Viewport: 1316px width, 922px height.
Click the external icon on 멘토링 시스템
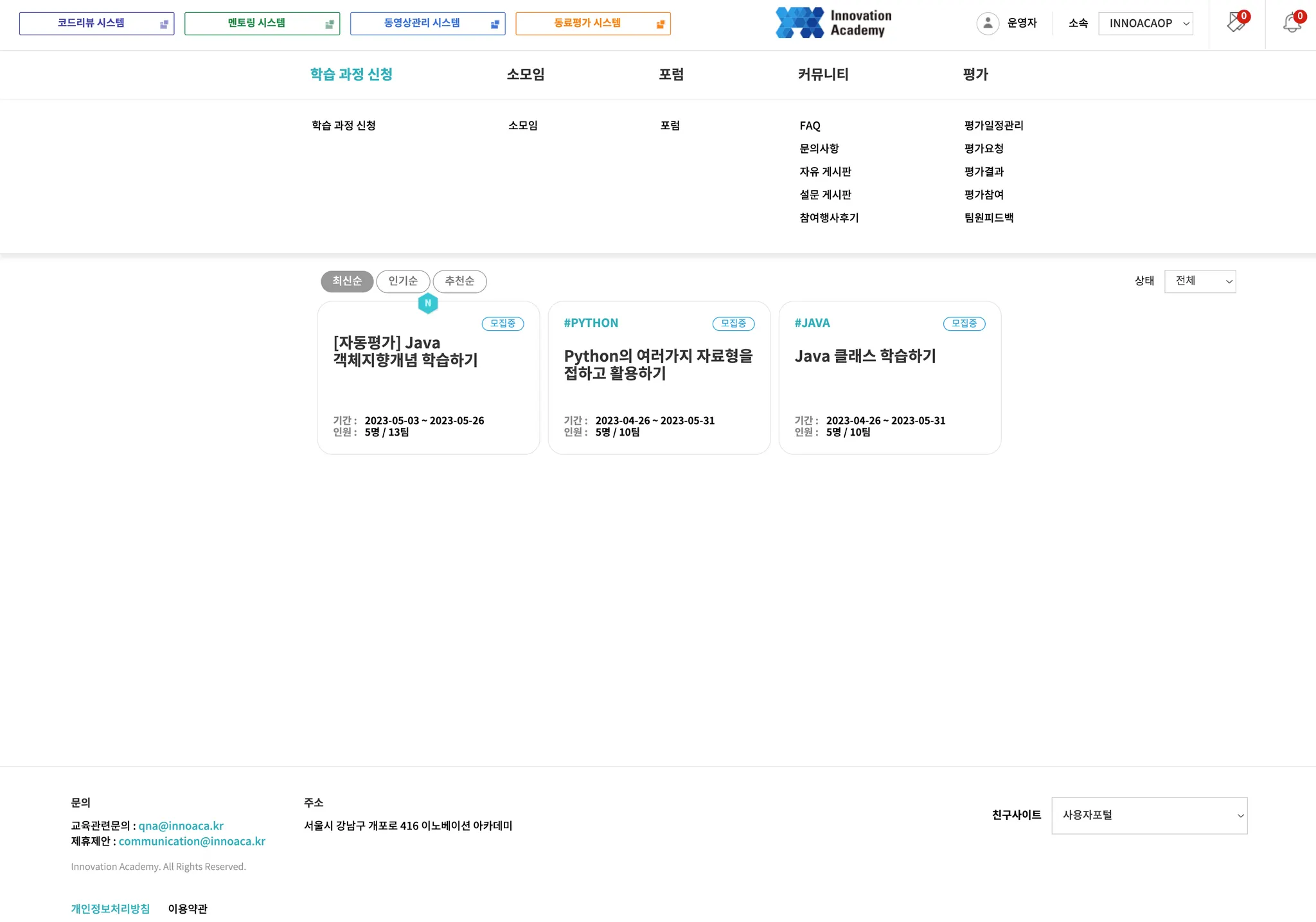329,24
